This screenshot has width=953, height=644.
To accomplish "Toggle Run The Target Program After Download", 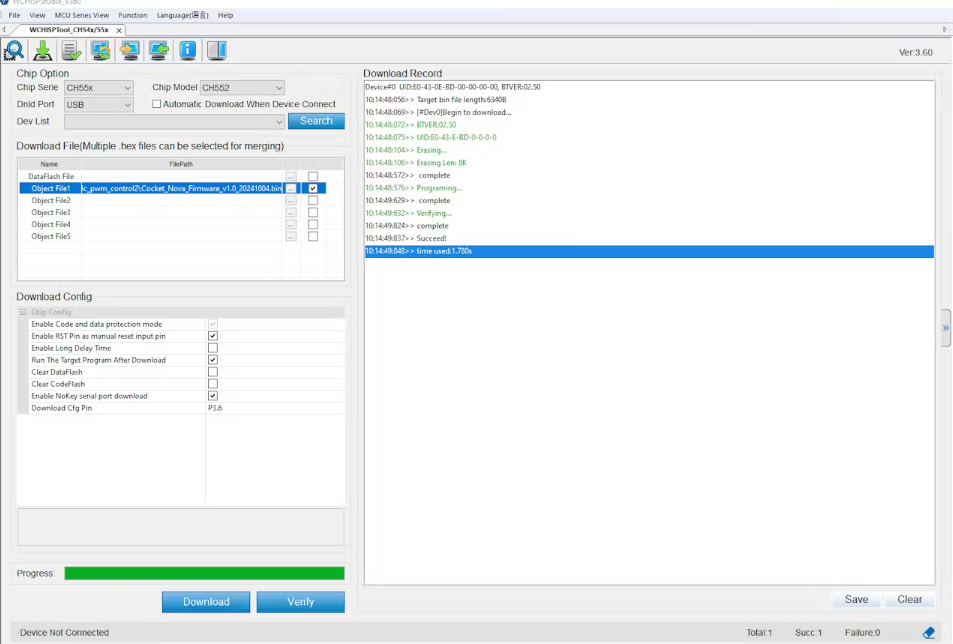I will 213,360.
